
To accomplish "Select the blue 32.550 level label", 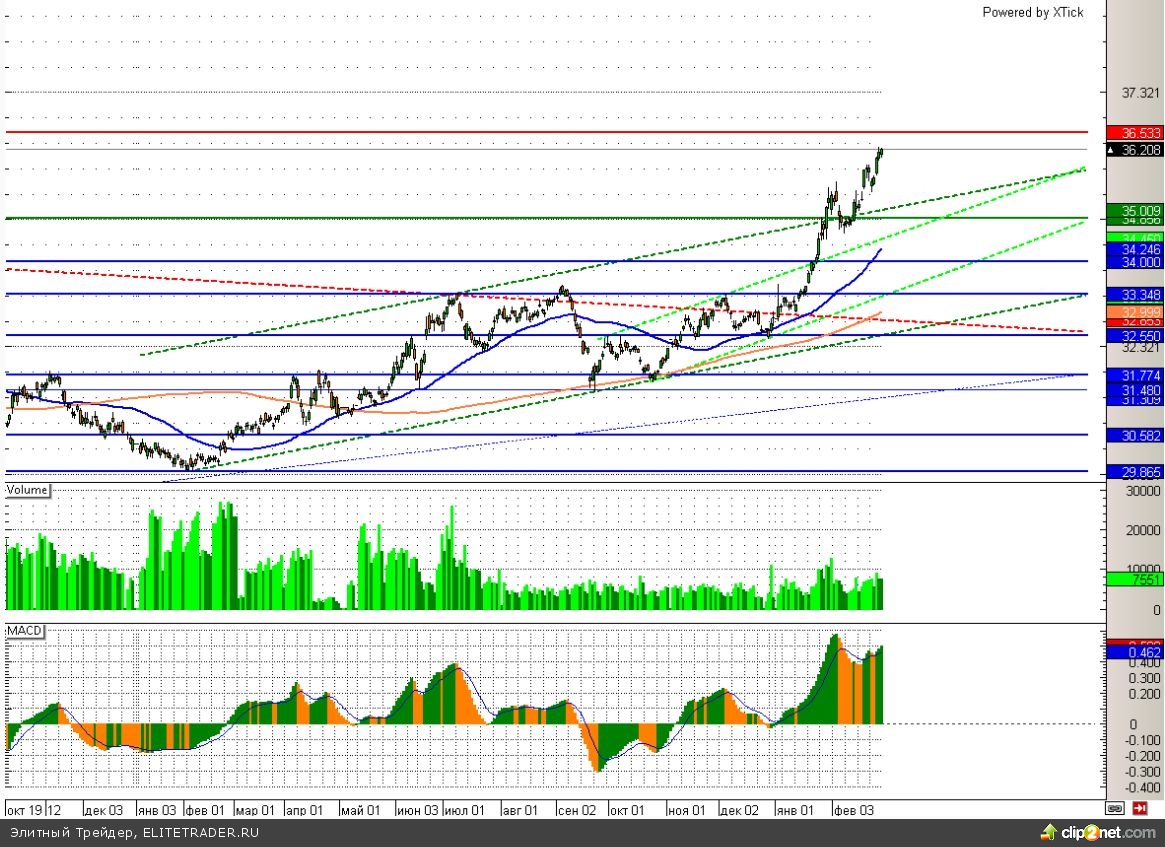I will coord(1135,336).
